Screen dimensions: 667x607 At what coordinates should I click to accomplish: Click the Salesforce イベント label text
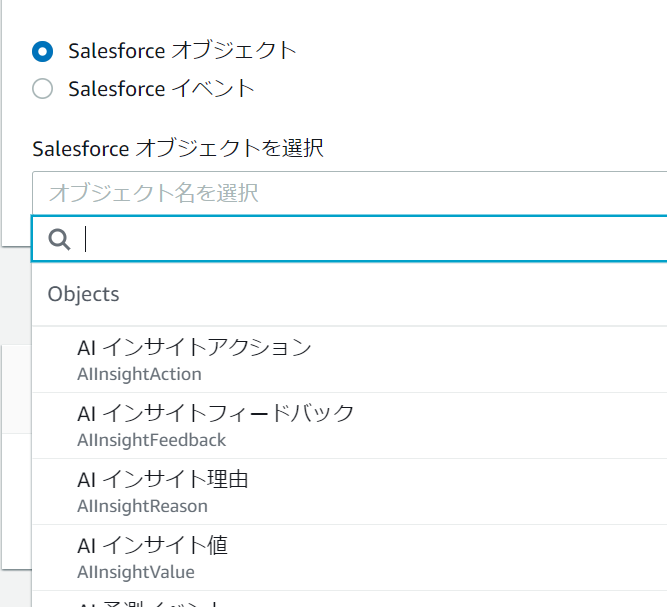click(x=161, y=89)
